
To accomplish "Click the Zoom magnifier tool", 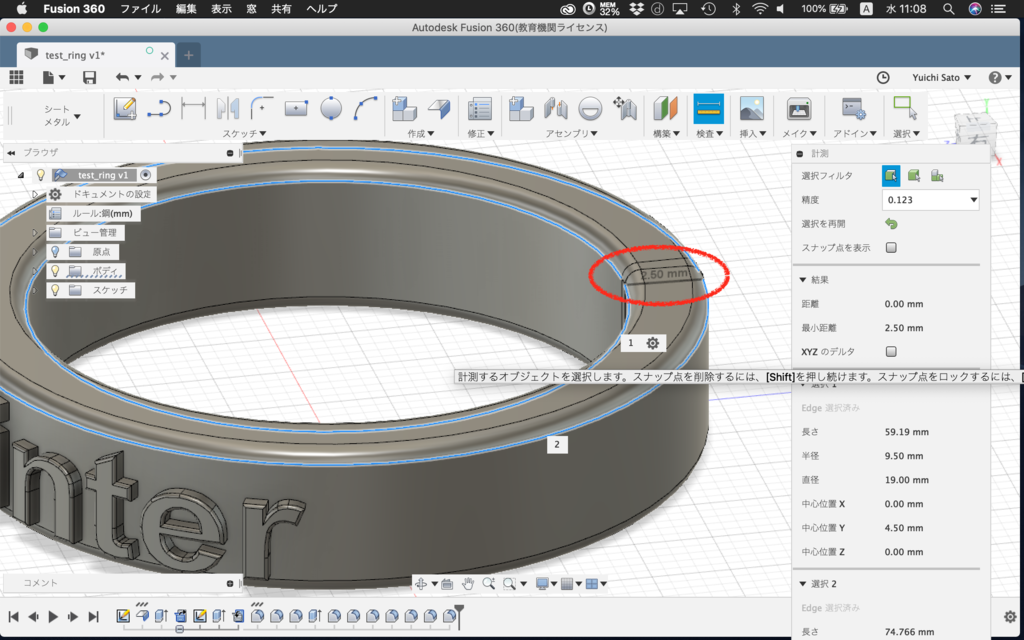I will click(x=488, y=584).
